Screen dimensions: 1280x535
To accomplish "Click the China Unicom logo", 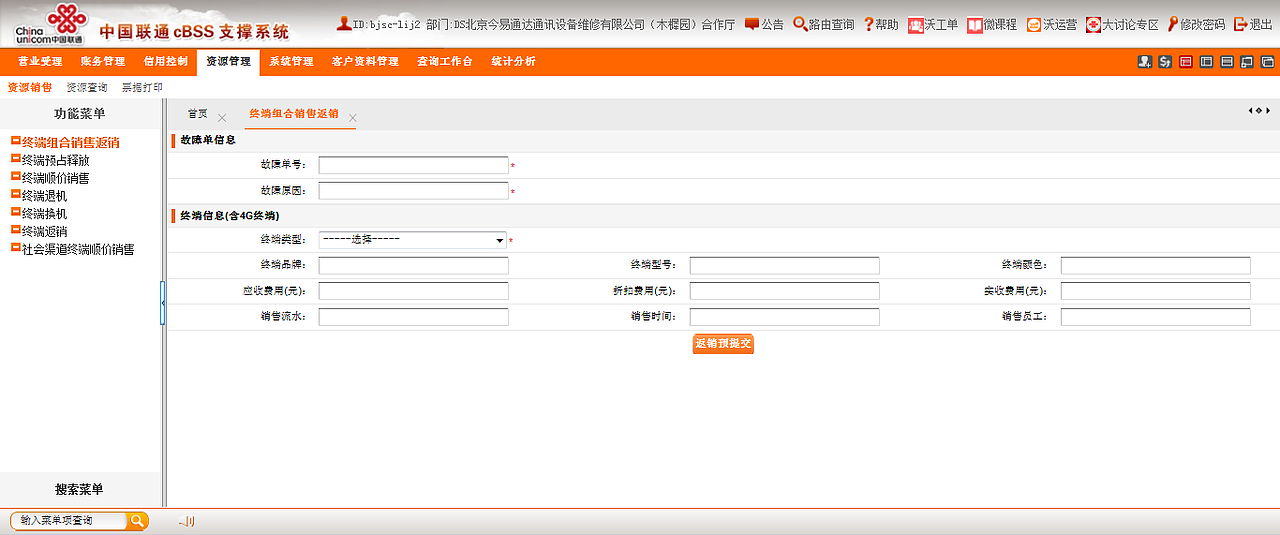I will pos(49,23).
